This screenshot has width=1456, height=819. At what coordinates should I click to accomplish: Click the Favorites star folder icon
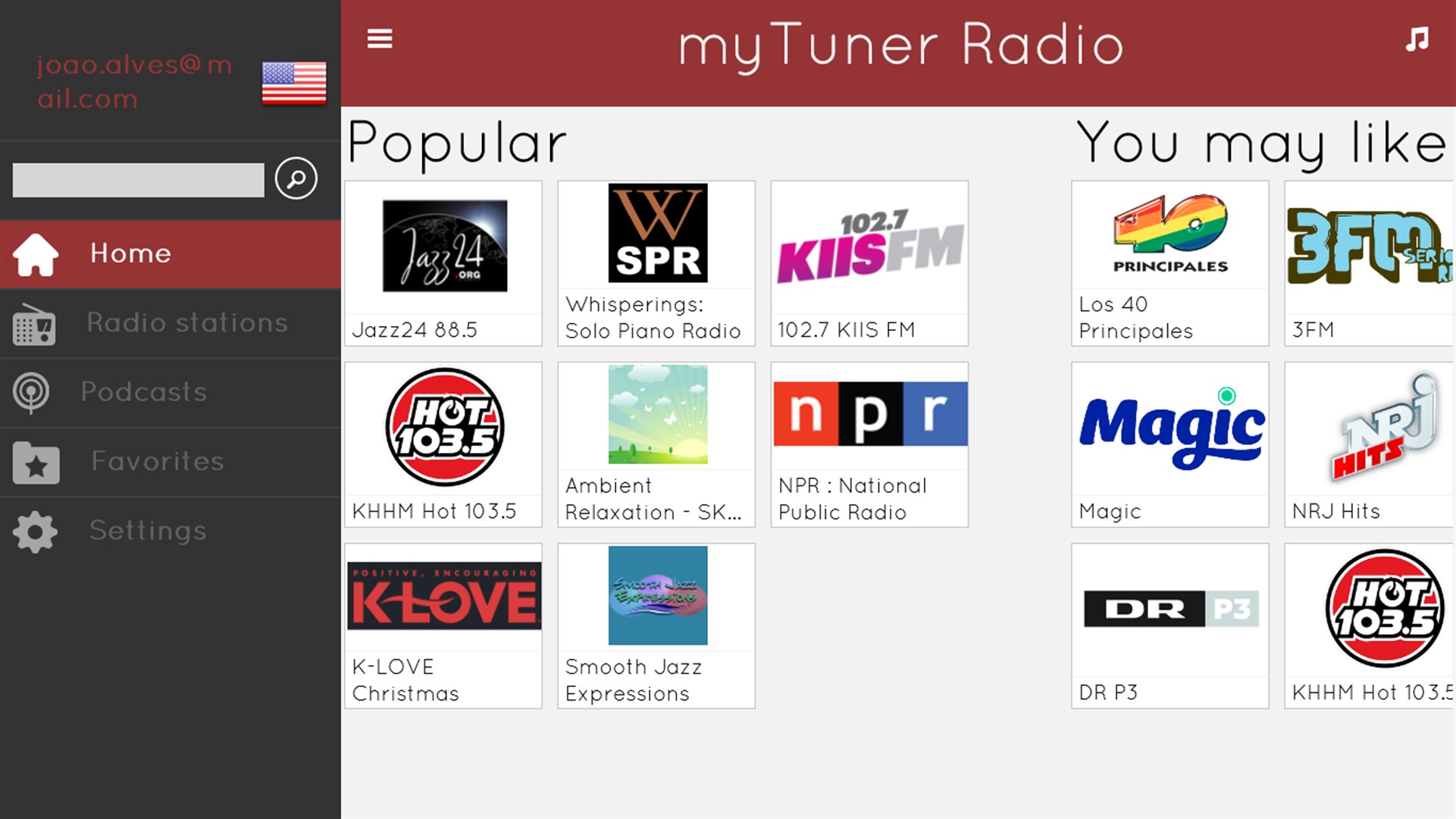[x=36, y=463]
